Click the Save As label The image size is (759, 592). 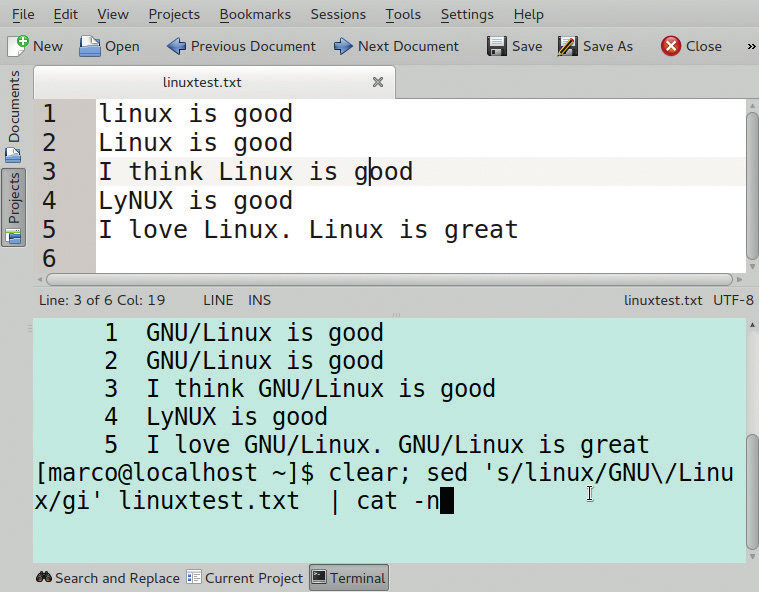pyautogui.click(x=608, y=46)
